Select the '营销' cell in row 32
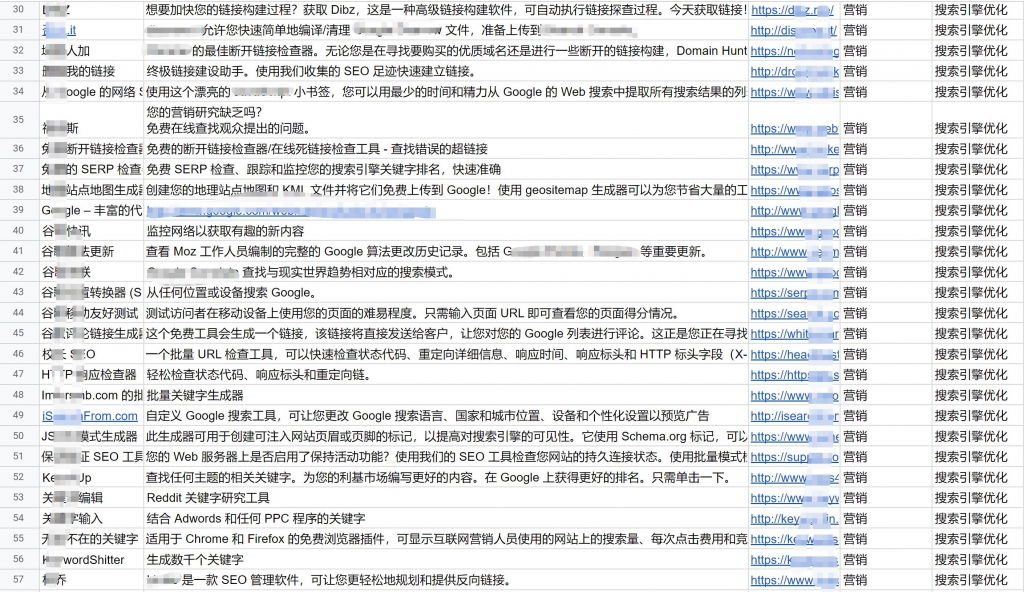Viewport: 1024px width, 592px height. (x=886, y=51)
